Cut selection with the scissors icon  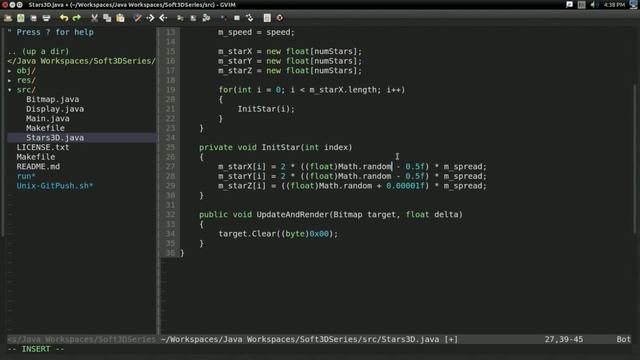coord(94,18)
